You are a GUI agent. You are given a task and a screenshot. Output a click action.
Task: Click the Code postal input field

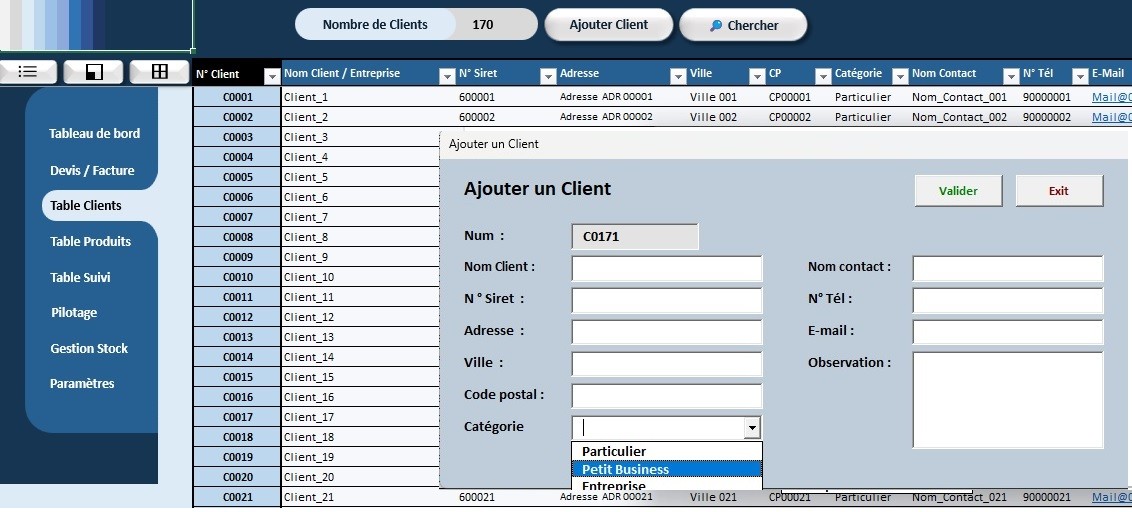(667, 396)
